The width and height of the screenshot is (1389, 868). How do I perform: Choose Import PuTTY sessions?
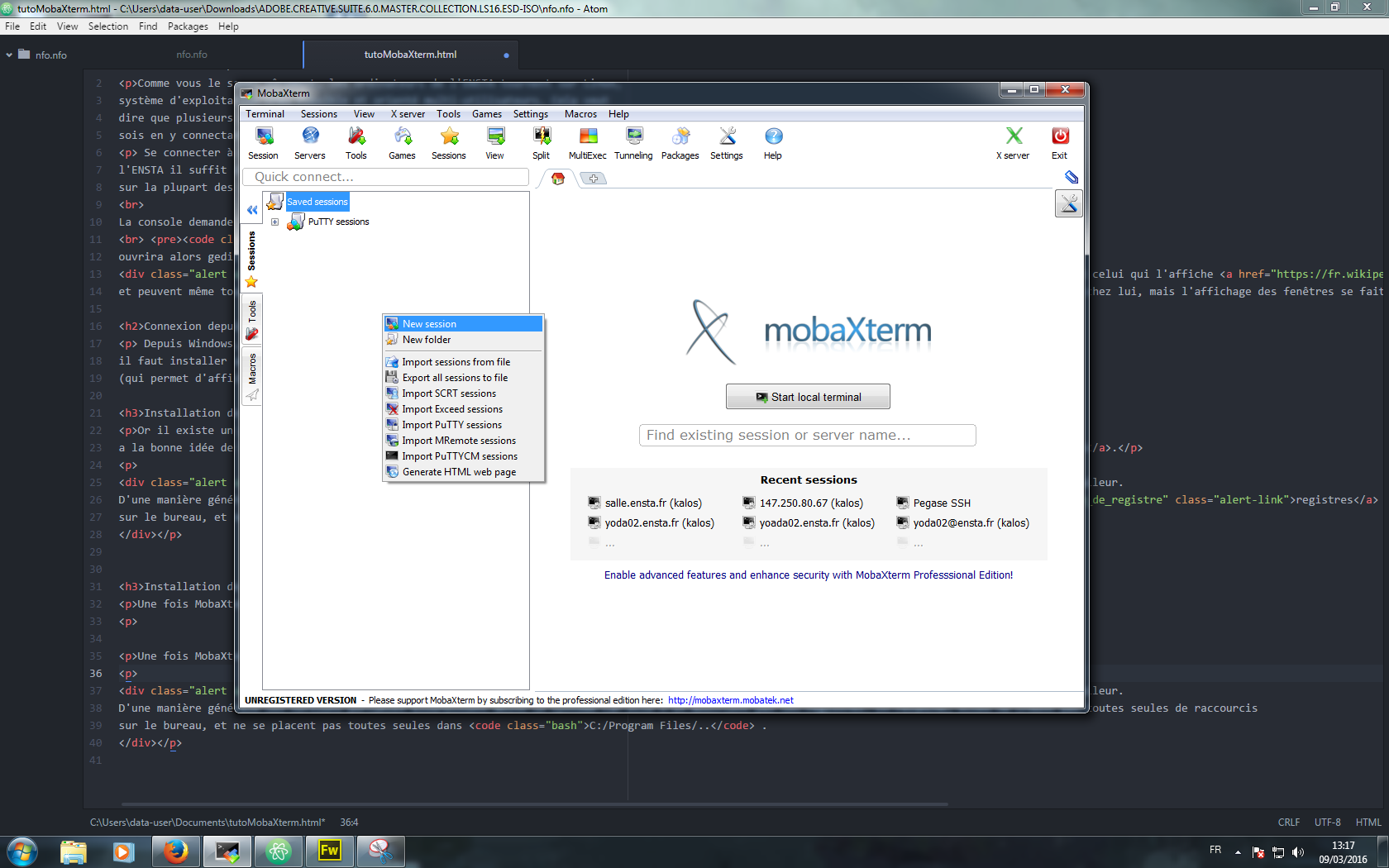coord(463,425)
